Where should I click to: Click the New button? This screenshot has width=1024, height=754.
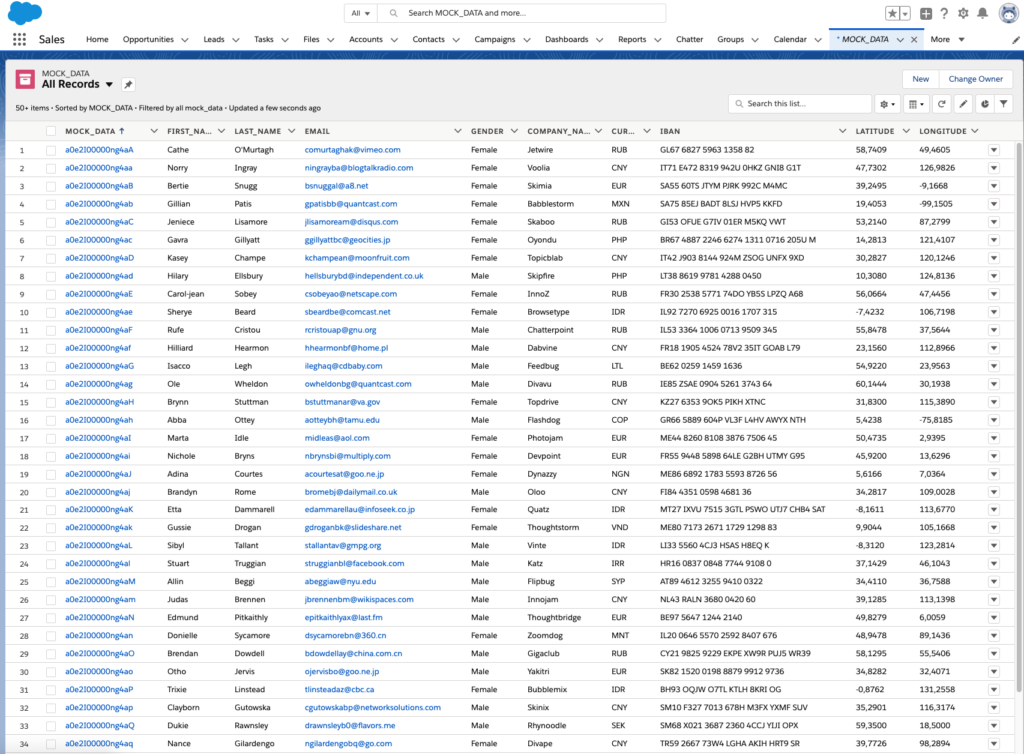pos(920,79)
